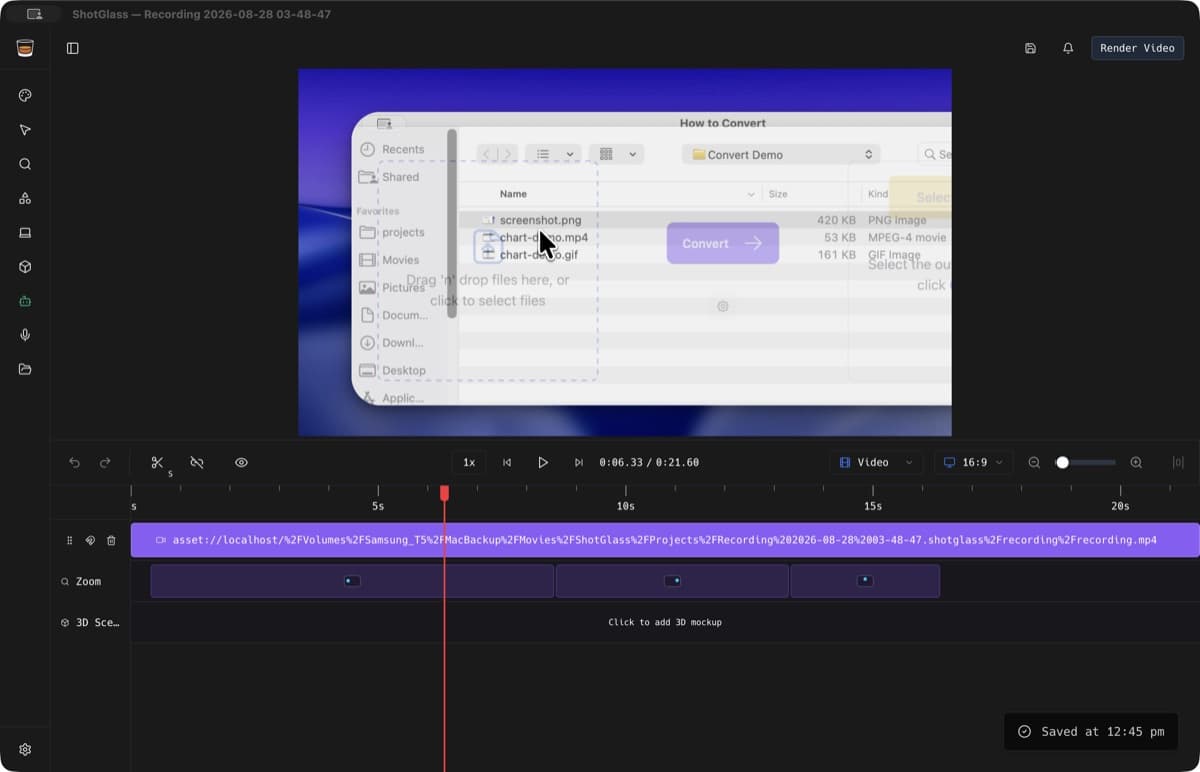Click the fit timeline icon at far right

point(1178,463)
